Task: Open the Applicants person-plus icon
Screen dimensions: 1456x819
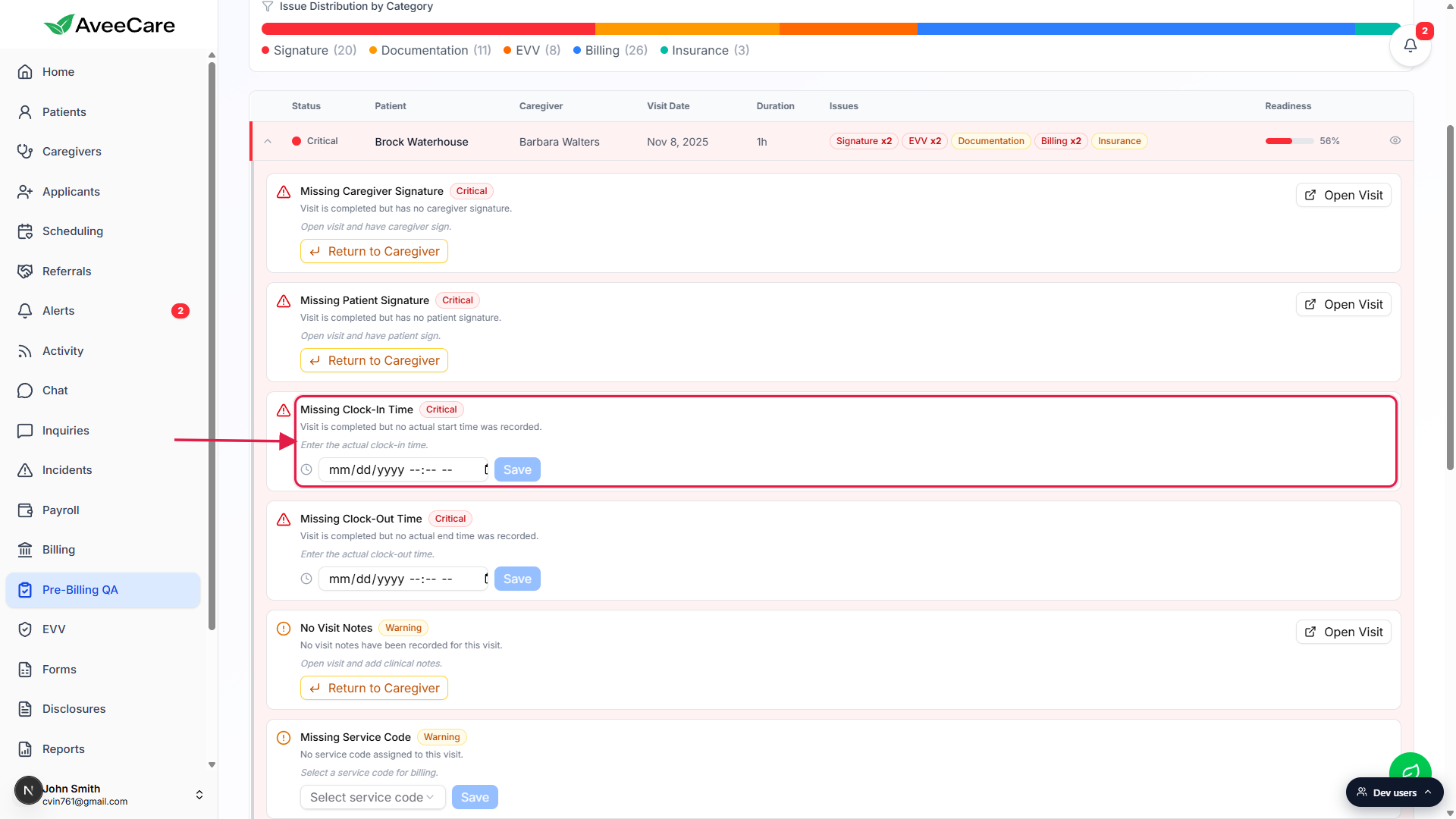Action: (25, 192)
